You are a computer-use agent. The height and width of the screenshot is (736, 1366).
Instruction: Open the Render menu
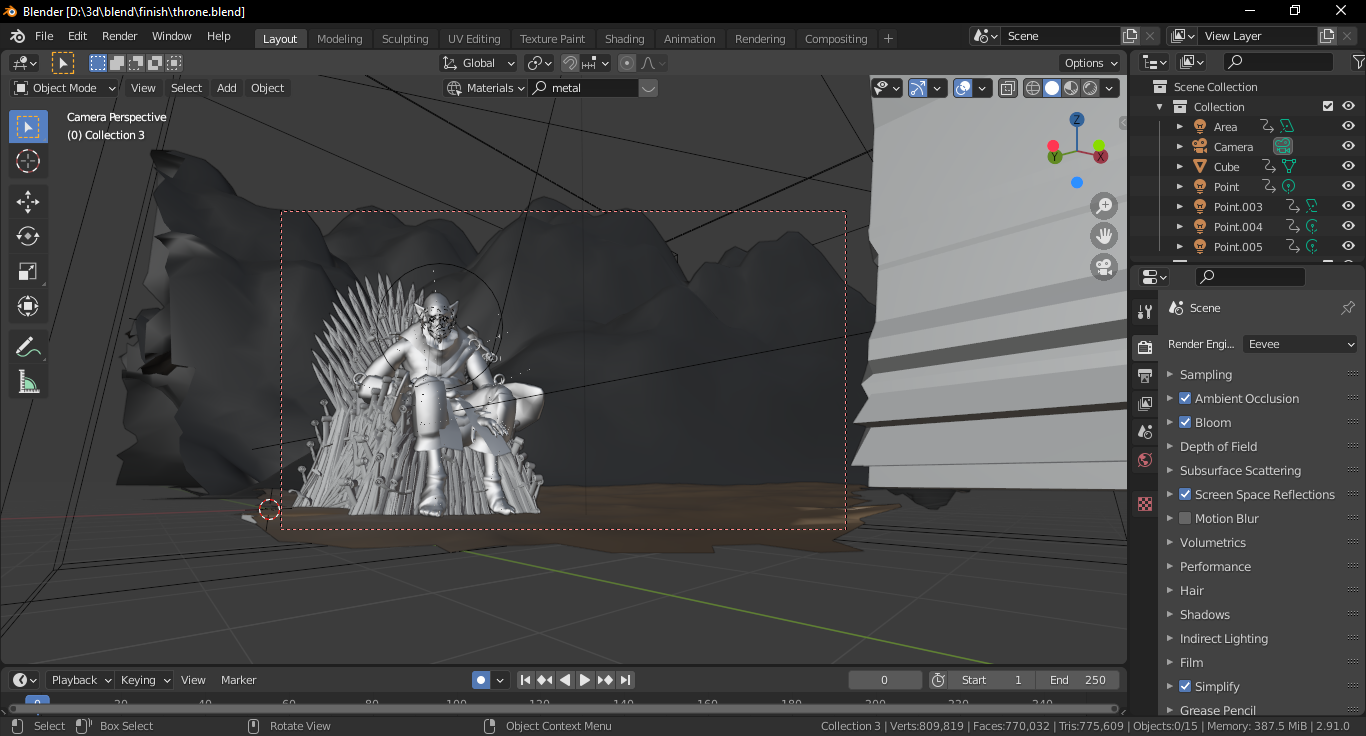tap(120, 36)
